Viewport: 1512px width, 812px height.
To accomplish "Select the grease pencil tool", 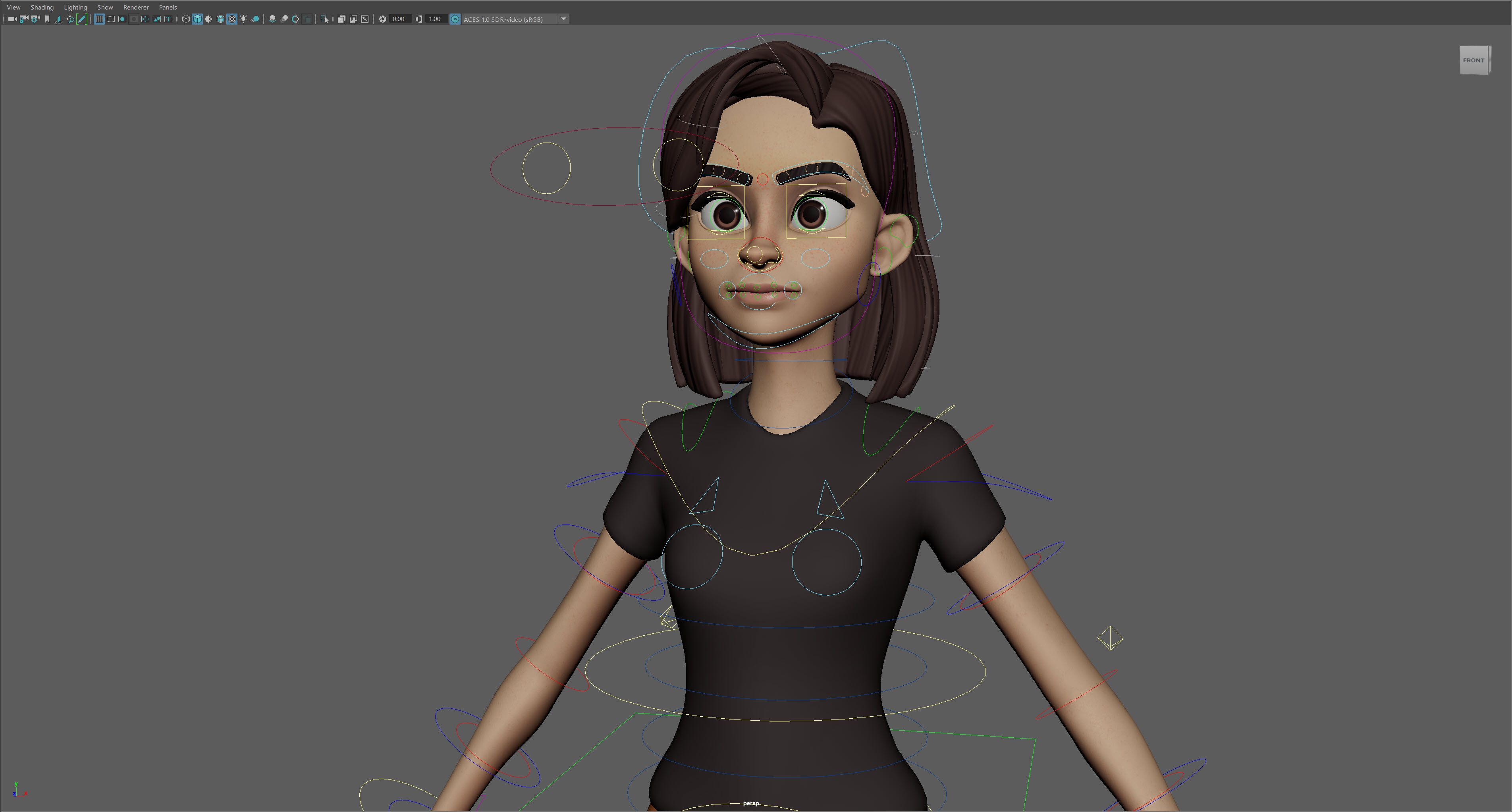I will coord(81,19).
